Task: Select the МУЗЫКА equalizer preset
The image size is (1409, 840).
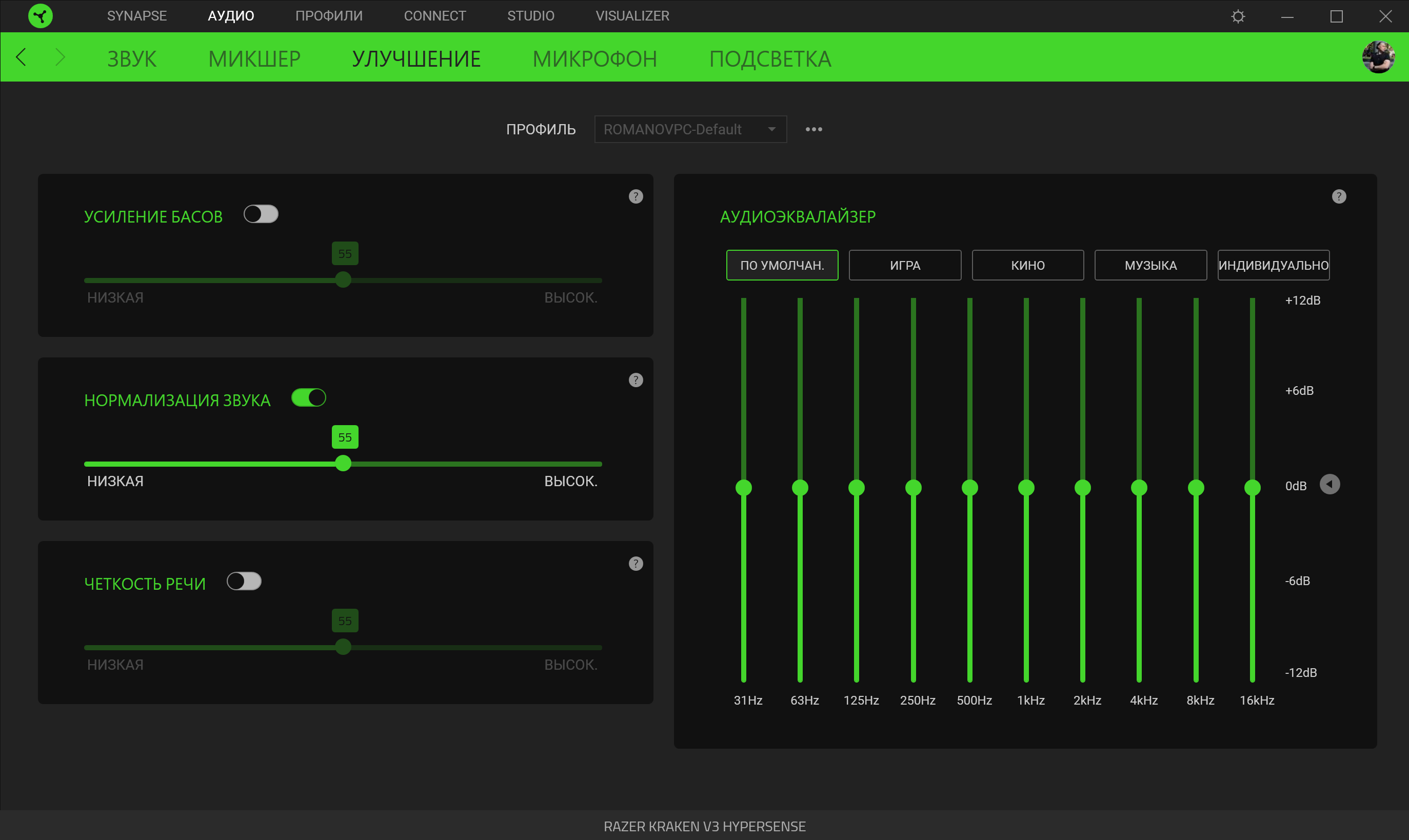Action: (x=1150, y=265)
